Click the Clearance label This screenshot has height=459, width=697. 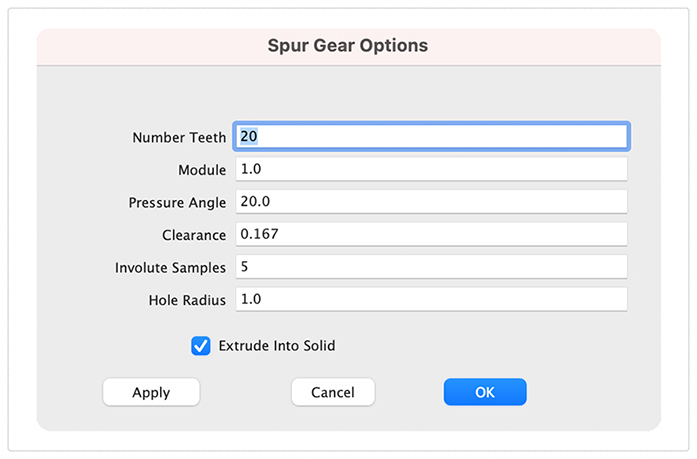[194, 235]
